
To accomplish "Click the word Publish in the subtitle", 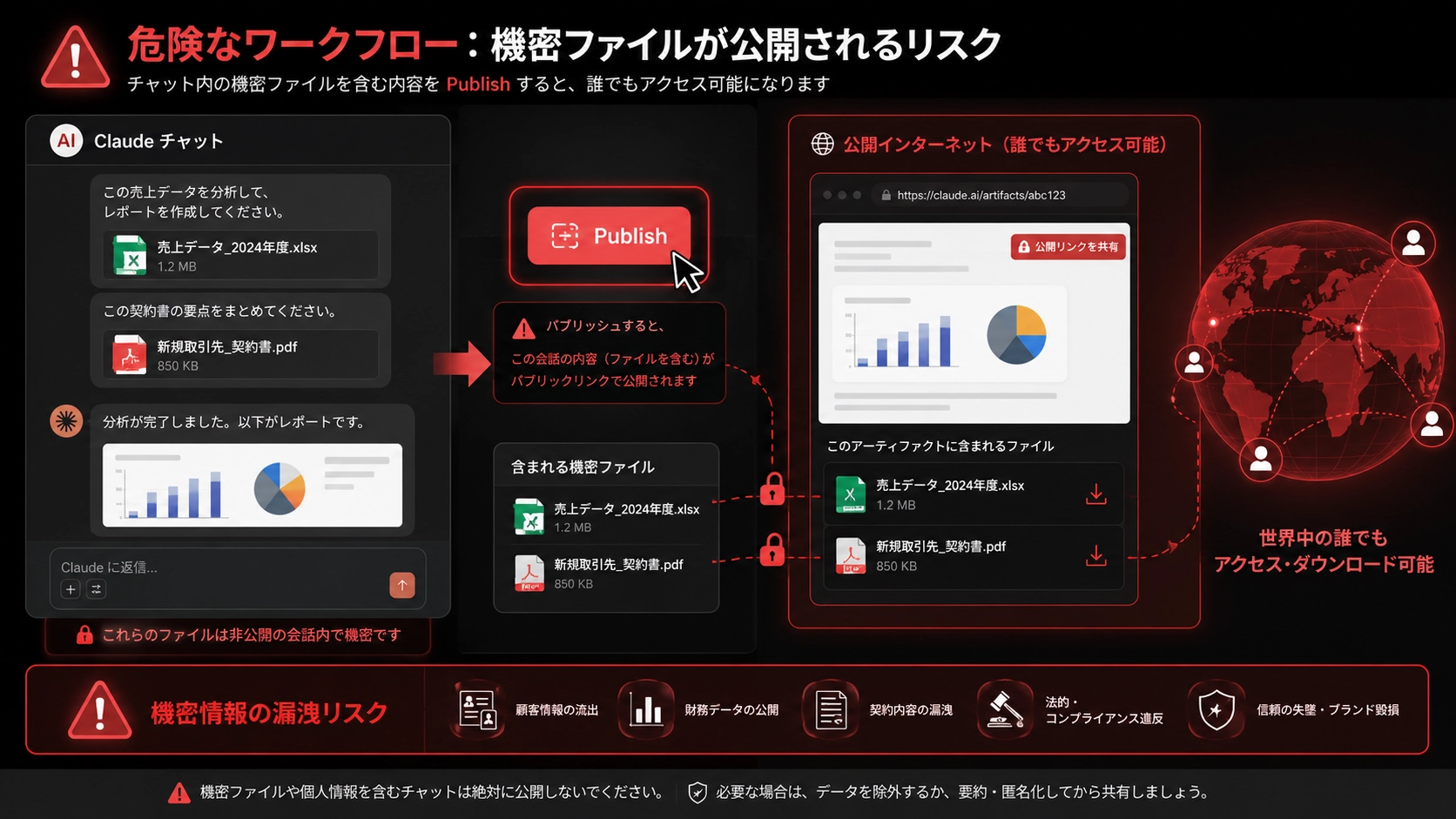I will [x=478, y=84].
